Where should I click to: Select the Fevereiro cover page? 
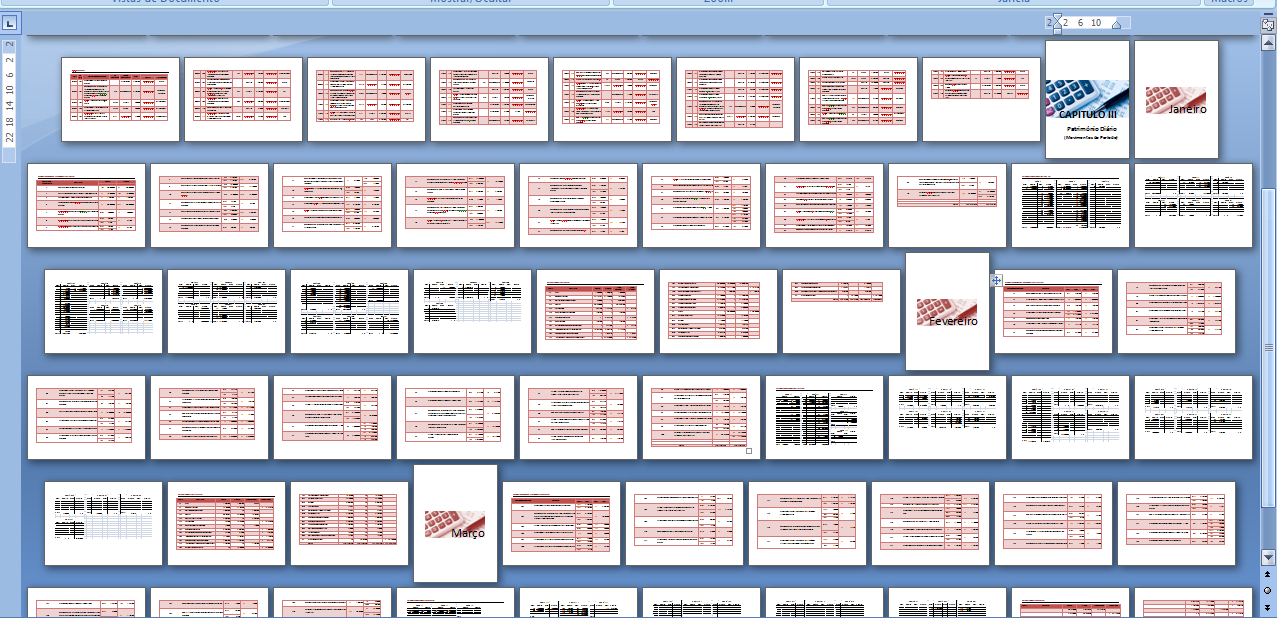coord(947,311)
